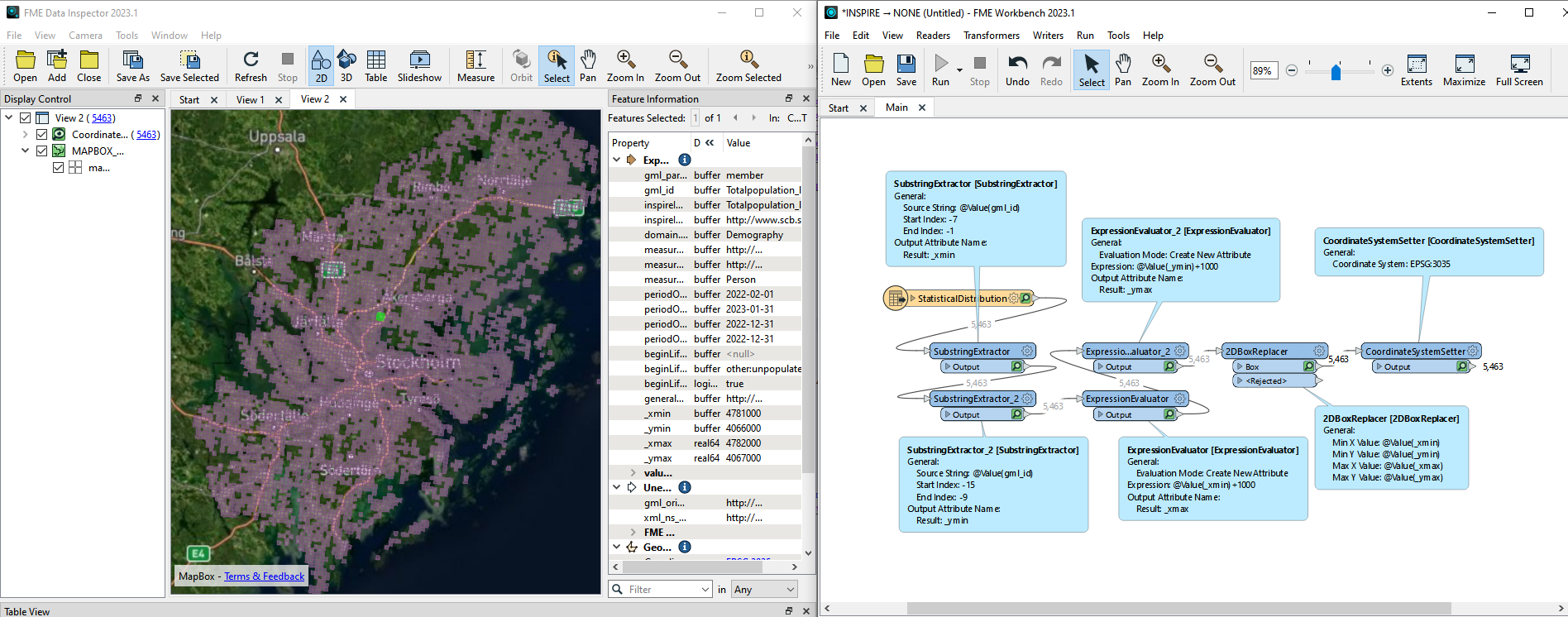The height and width of the screenshot is (617, 1568).
Task: Open the Run dropdown arrow
Action: coord(959,71)
